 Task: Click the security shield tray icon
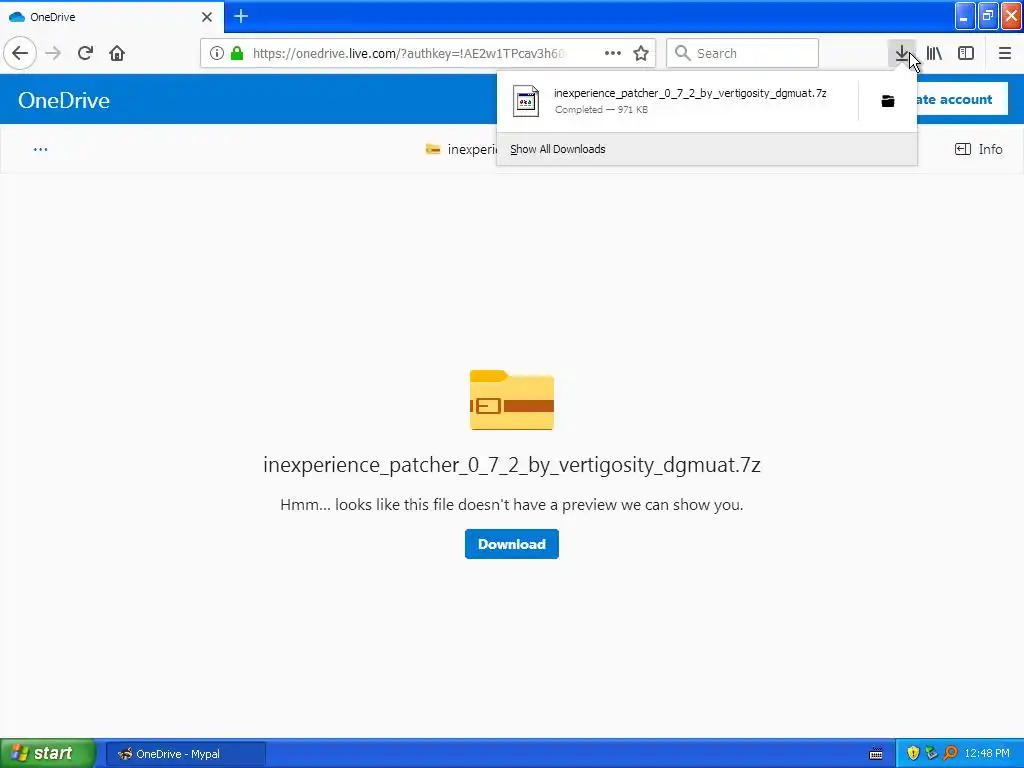tap(913, 754)
